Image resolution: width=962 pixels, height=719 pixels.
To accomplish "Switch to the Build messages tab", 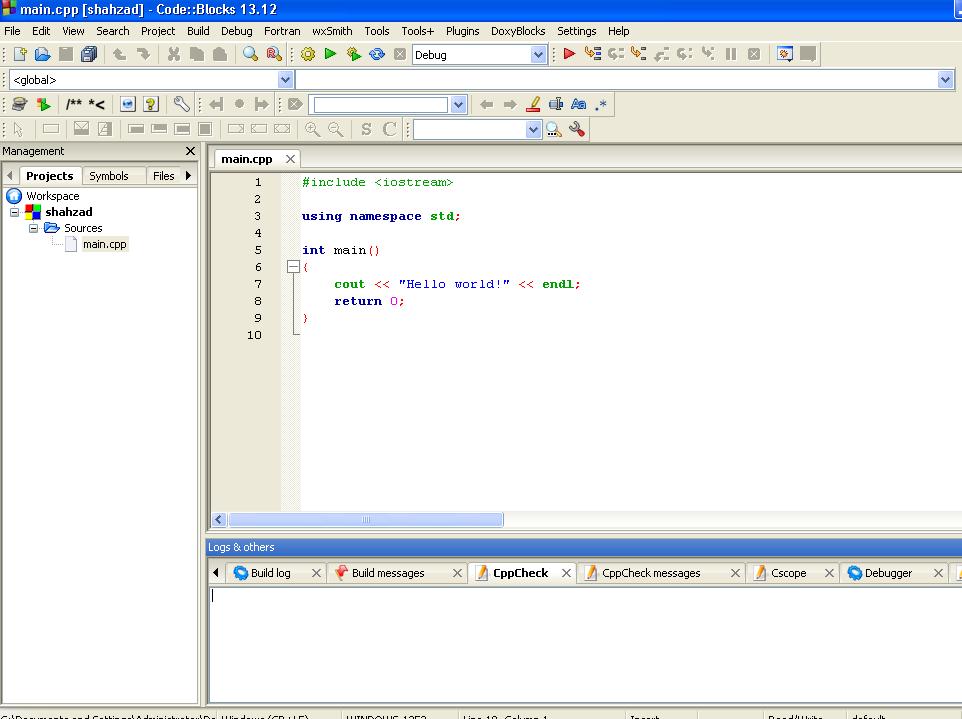I will pos(388,573).
